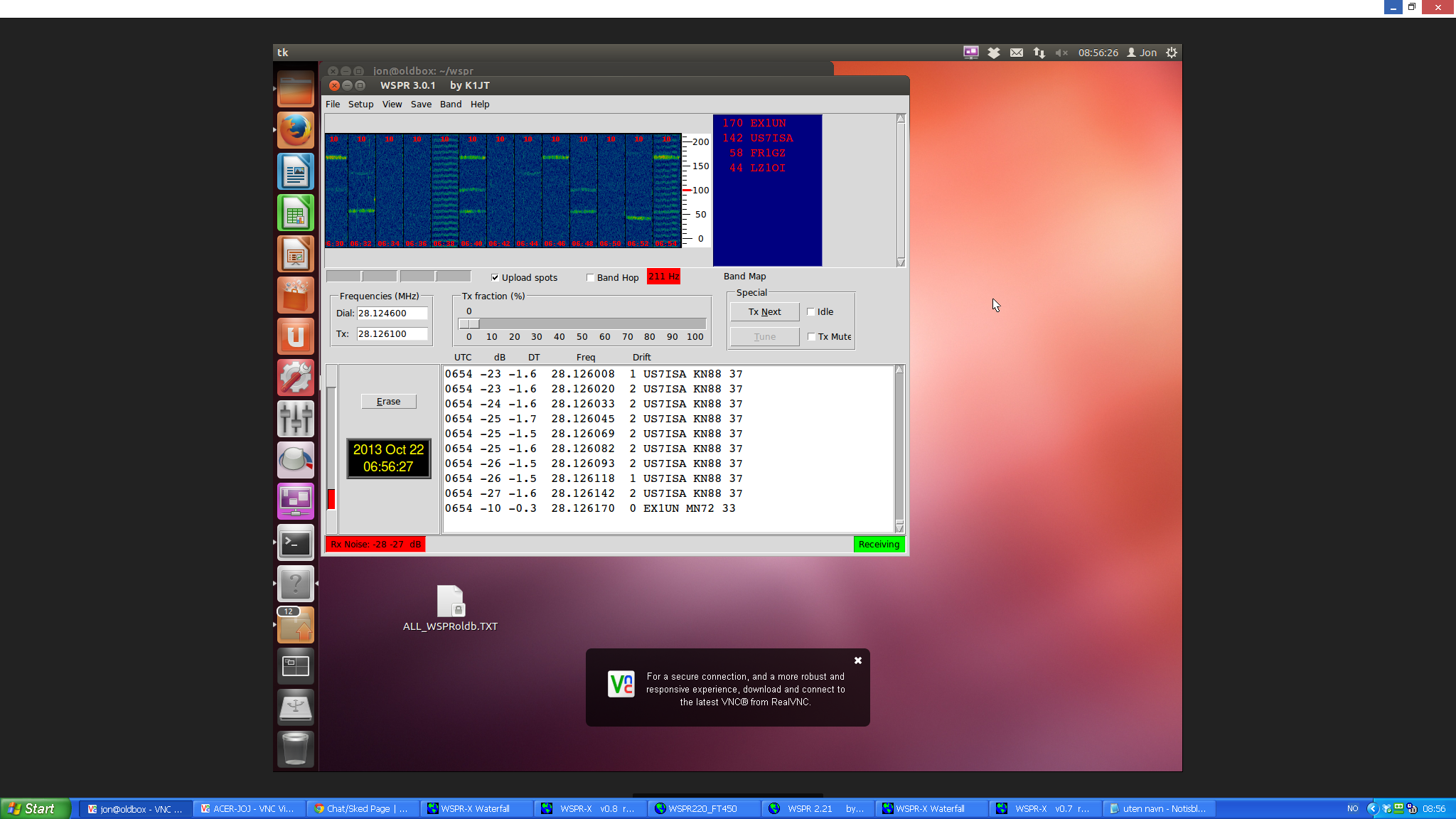Open the Band menu
Viewport: 1456px width, 819px height.
click(450, 105)
